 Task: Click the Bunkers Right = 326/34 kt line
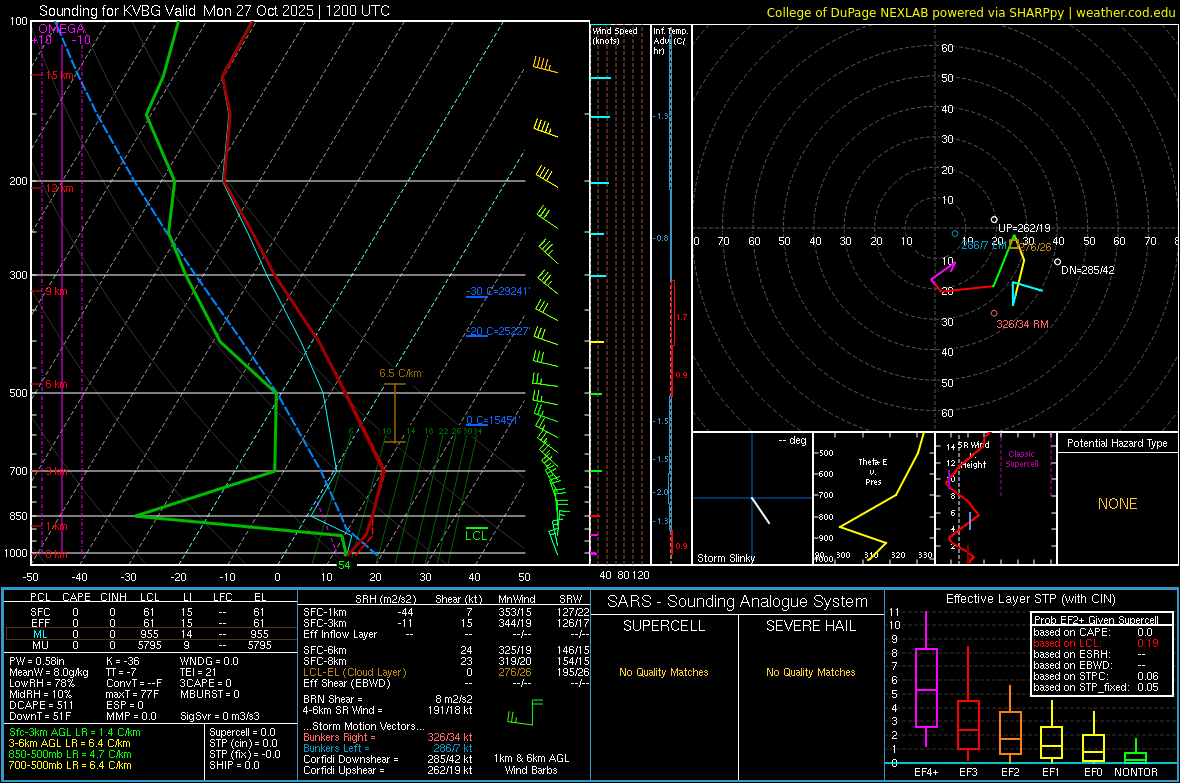(388, 737)
